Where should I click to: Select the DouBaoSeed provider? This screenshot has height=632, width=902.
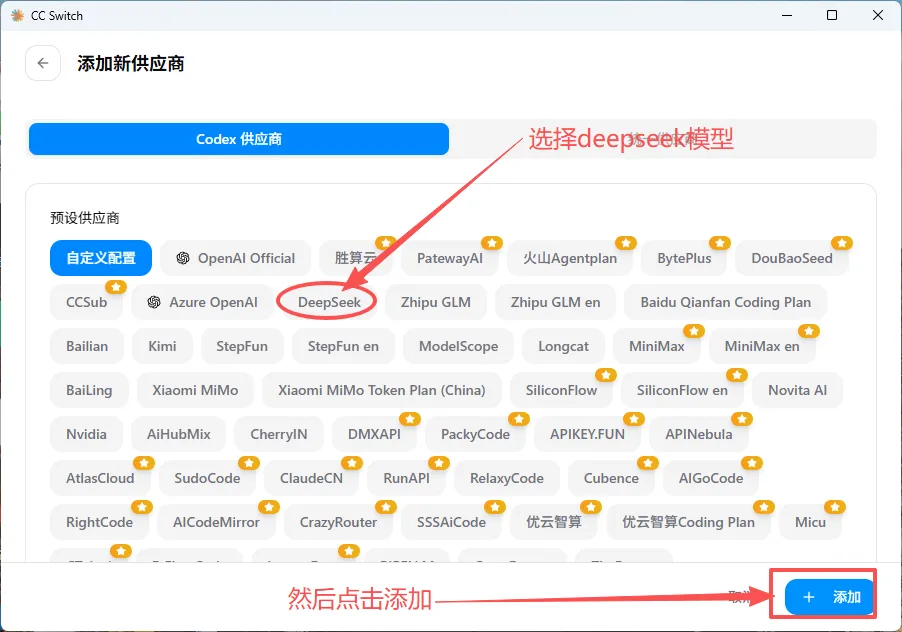[x=792, y=258]
